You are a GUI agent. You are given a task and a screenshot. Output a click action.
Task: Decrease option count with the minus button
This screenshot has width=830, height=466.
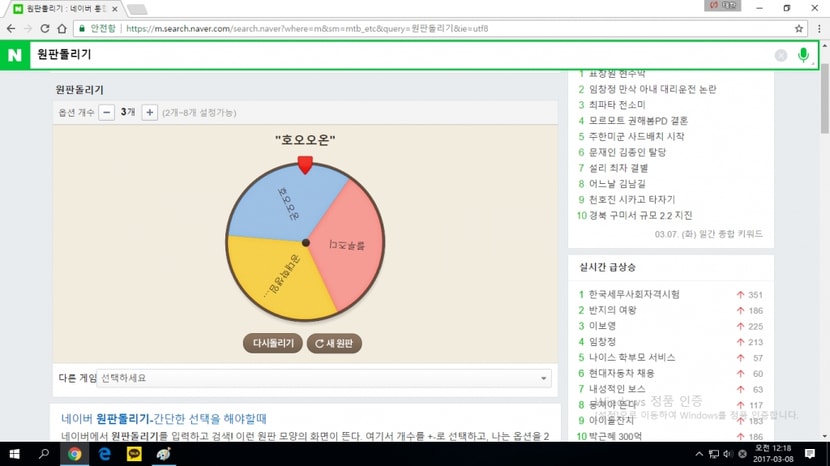coord(106,112)
